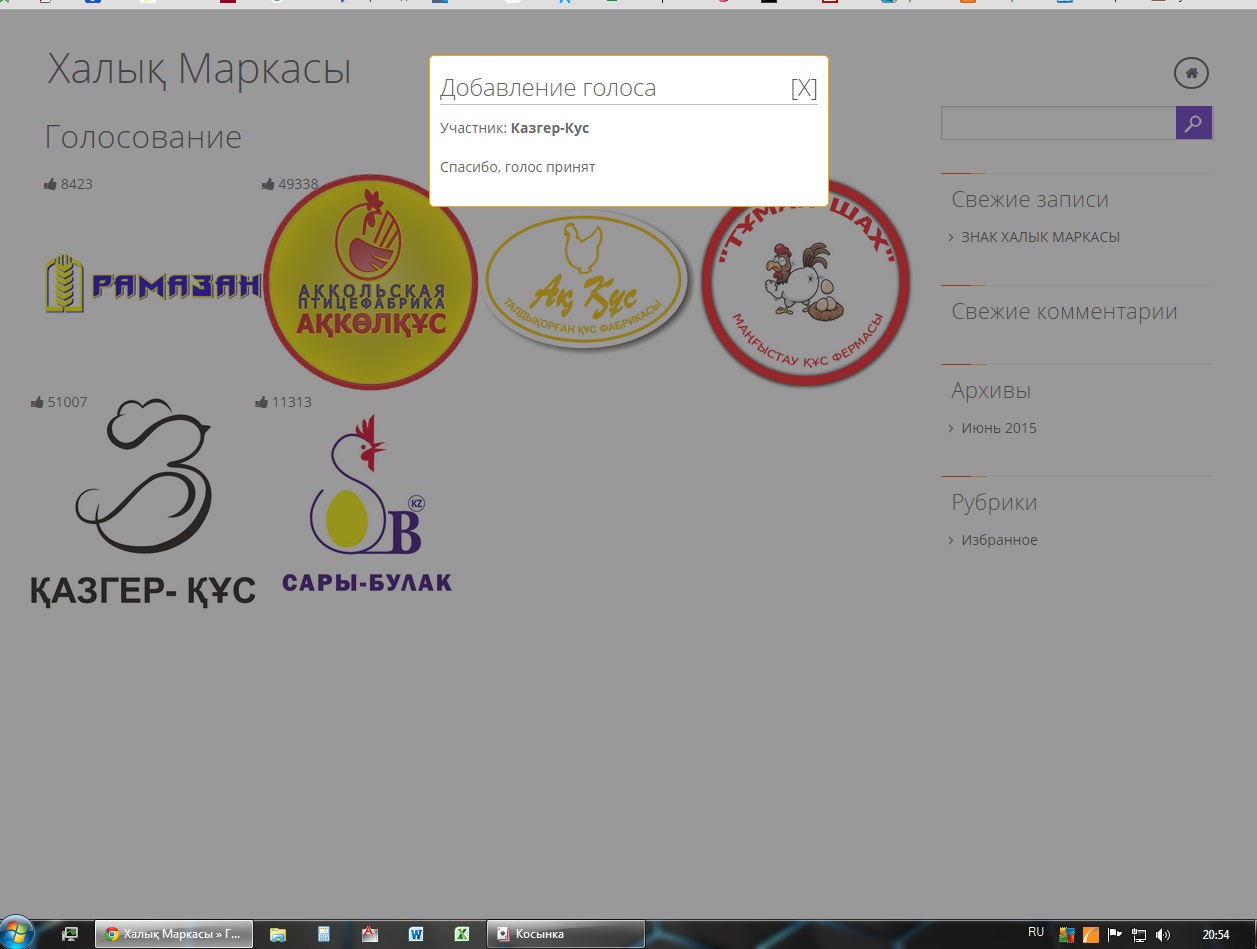
Task: Click the Халық Маркасы site title
Action: tap(199, 69)
